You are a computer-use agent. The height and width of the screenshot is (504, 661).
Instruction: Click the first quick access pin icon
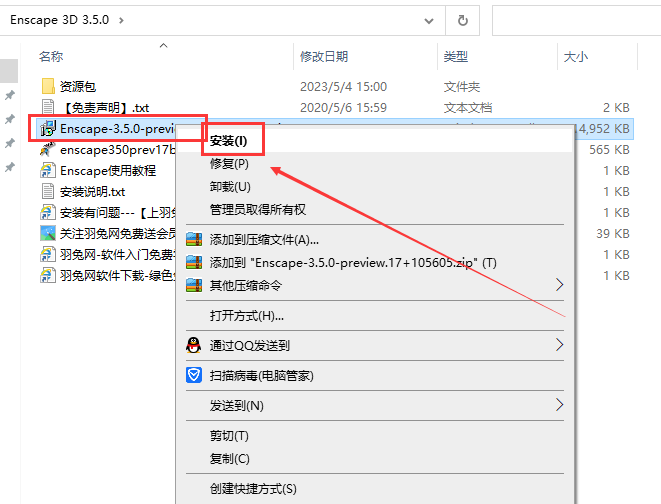(10, 95)
